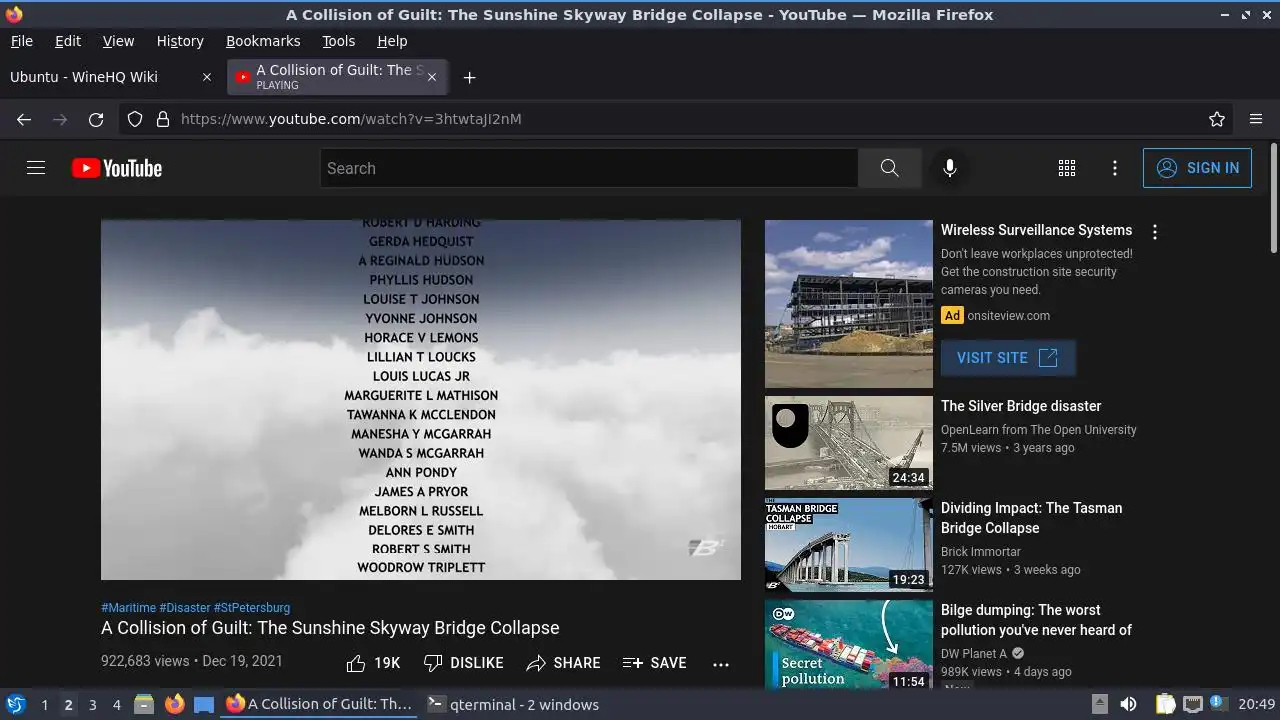This screenshot has width=1280, height=720.
Task: Open the View menu
Action: [x=118, y=41]
